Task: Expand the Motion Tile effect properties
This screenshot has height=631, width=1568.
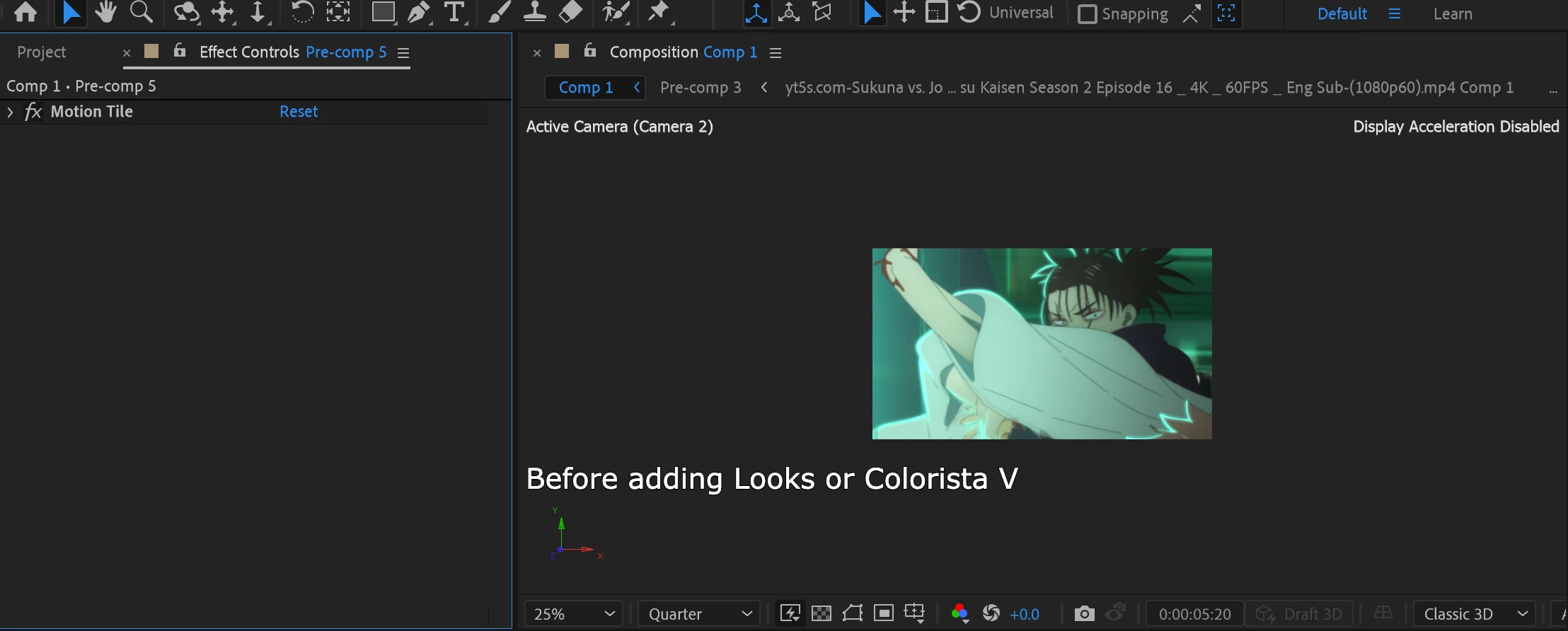Action: [10, 112]
